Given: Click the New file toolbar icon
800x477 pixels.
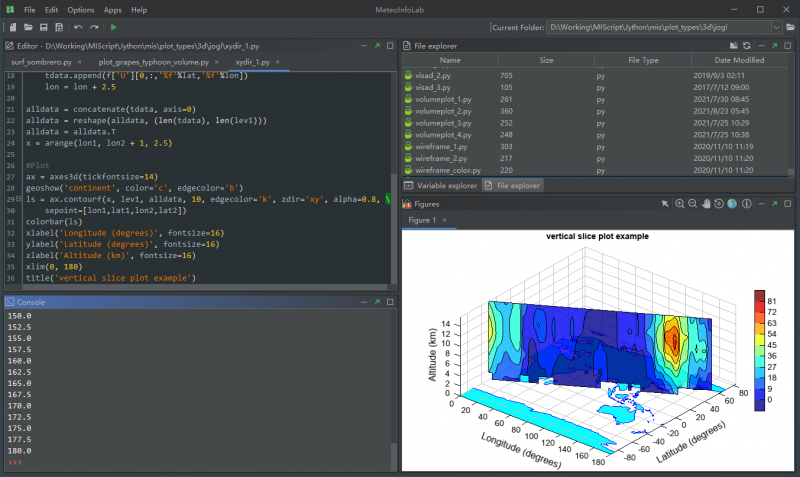Looking at the screenshot, I should pos(11,27).
